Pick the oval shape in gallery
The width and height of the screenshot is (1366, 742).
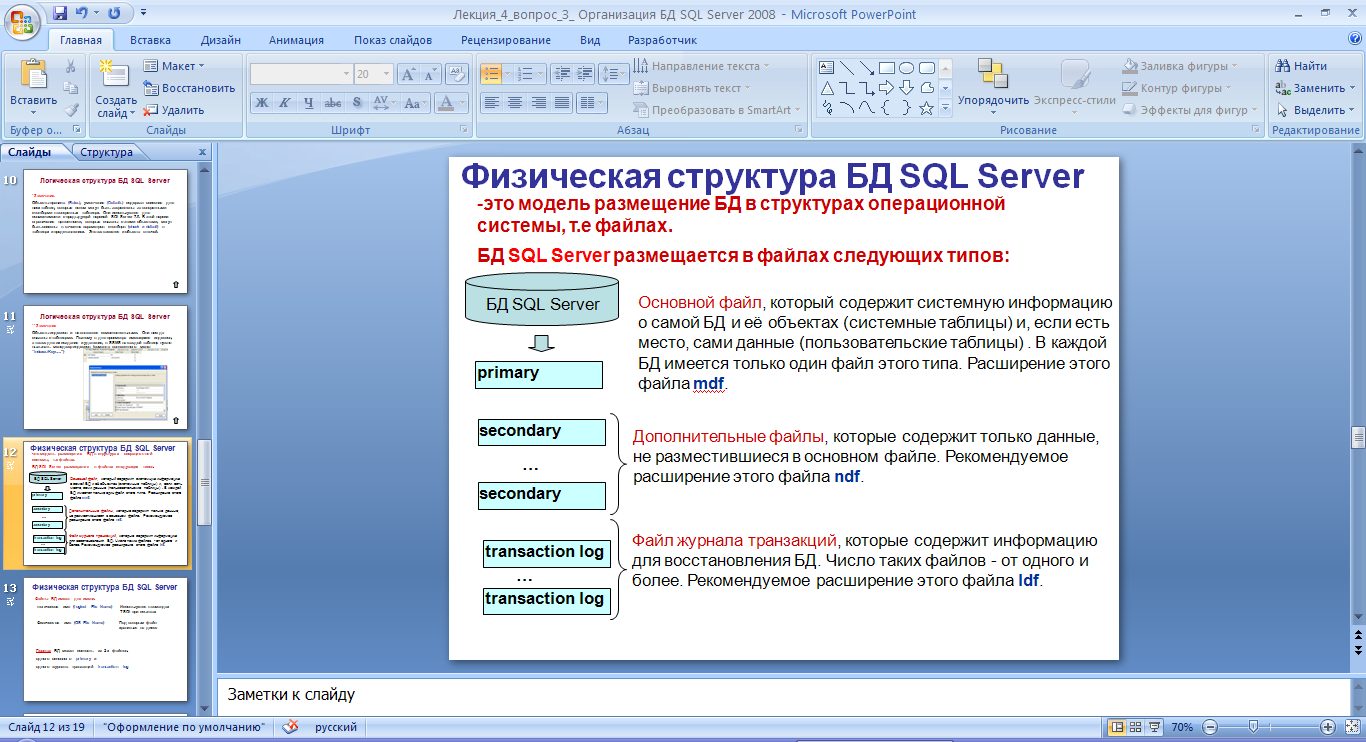coord(906,68)
